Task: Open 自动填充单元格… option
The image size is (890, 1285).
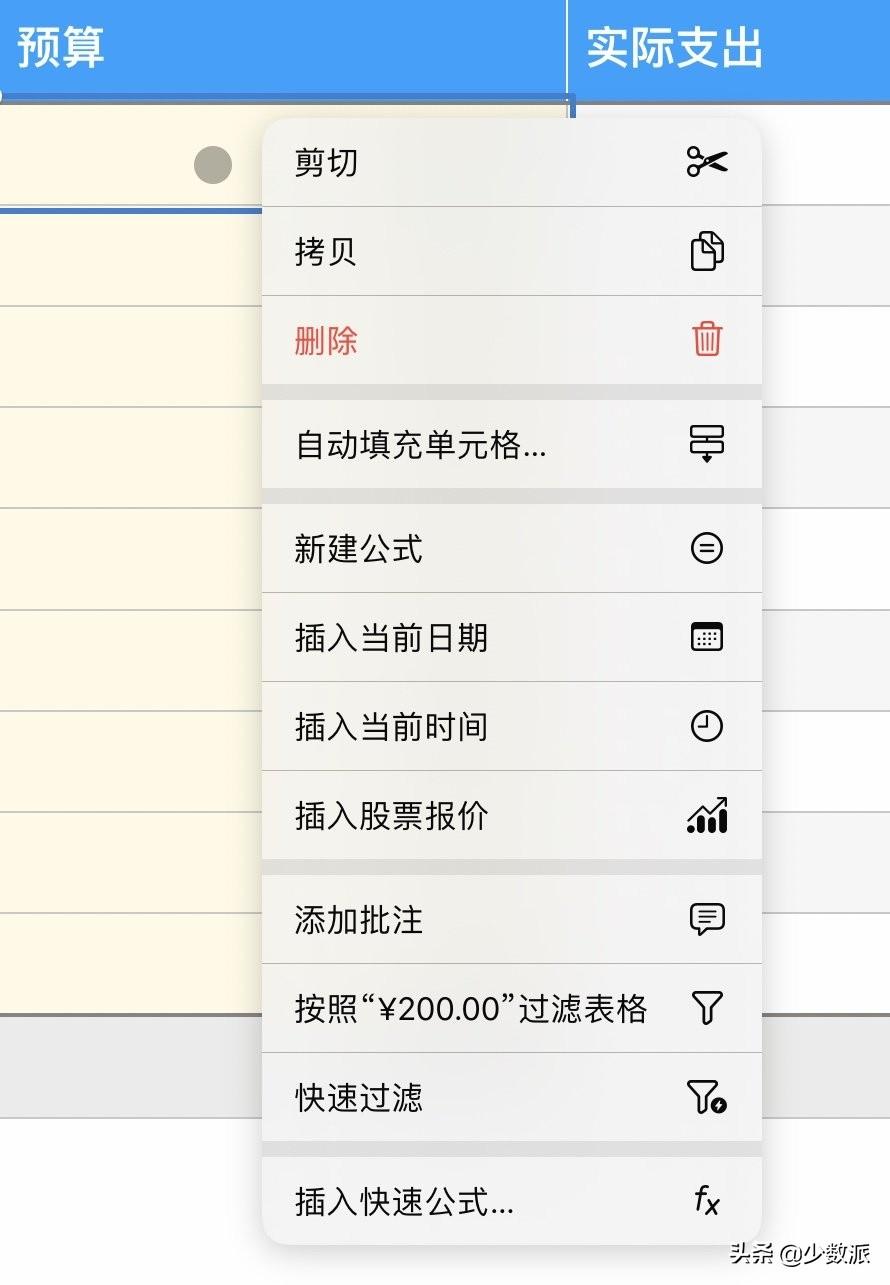Action: (x=512, y=444)
